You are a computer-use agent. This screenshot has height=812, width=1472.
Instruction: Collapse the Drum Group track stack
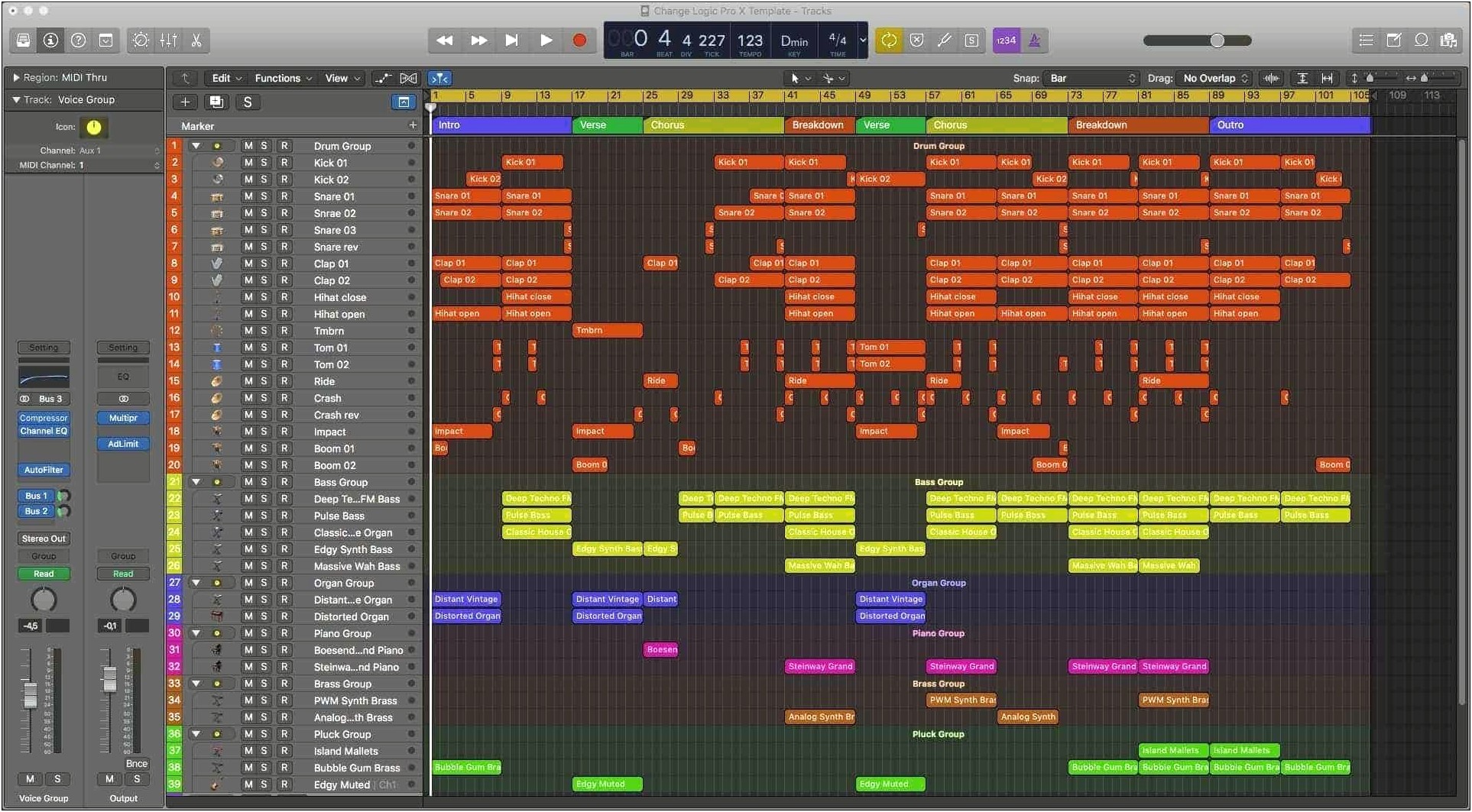(x=196, y=146)
